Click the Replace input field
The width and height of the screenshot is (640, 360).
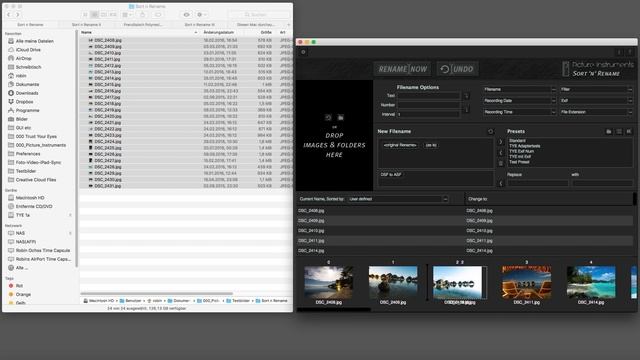538,183
